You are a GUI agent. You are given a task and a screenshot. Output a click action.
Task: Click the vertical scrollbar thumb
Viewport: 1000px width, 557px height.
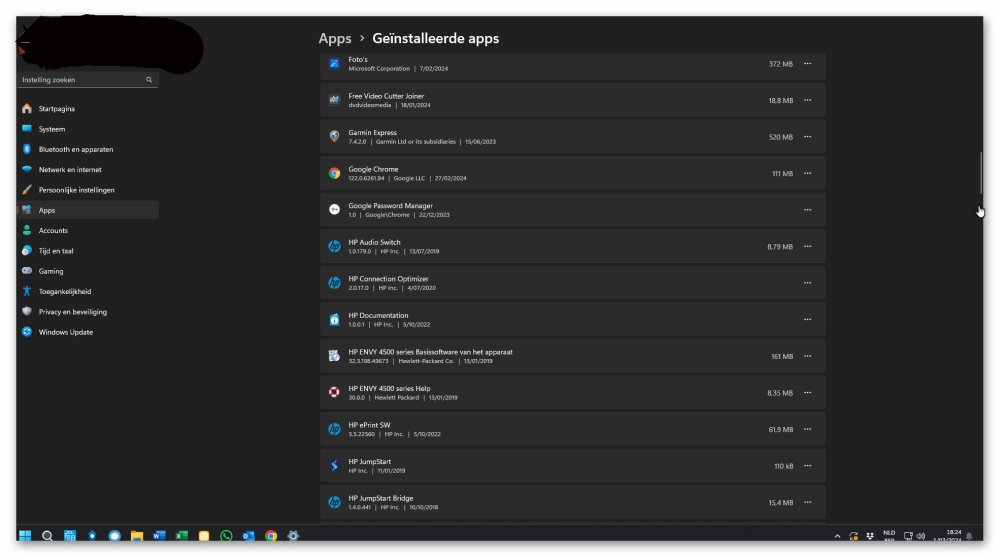[x=981, y=175]
